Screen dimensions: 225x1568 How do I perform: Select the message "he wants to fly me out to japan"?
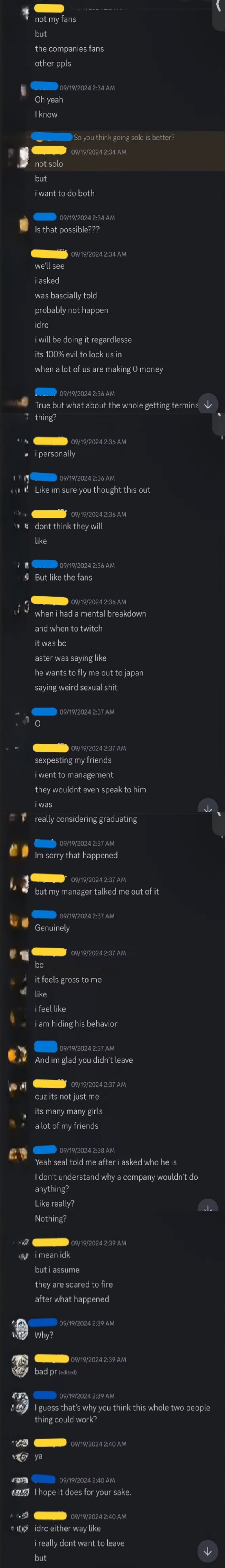pos(89,673)
